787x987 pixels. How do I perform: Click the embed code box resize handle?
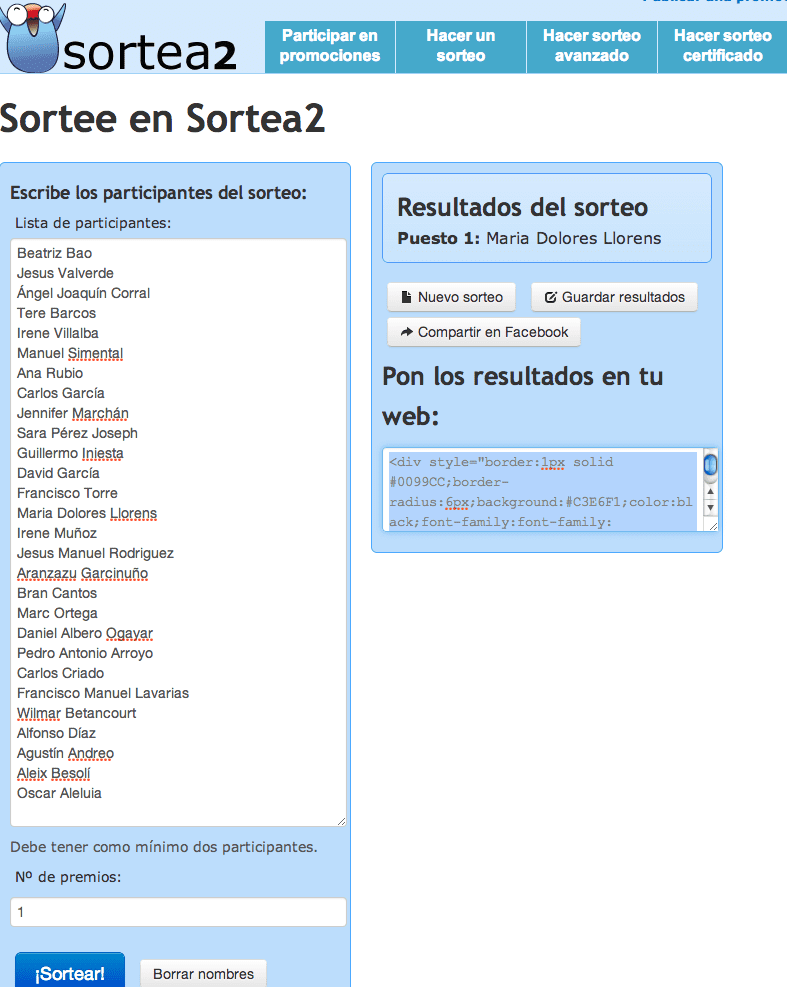[713, 526]
